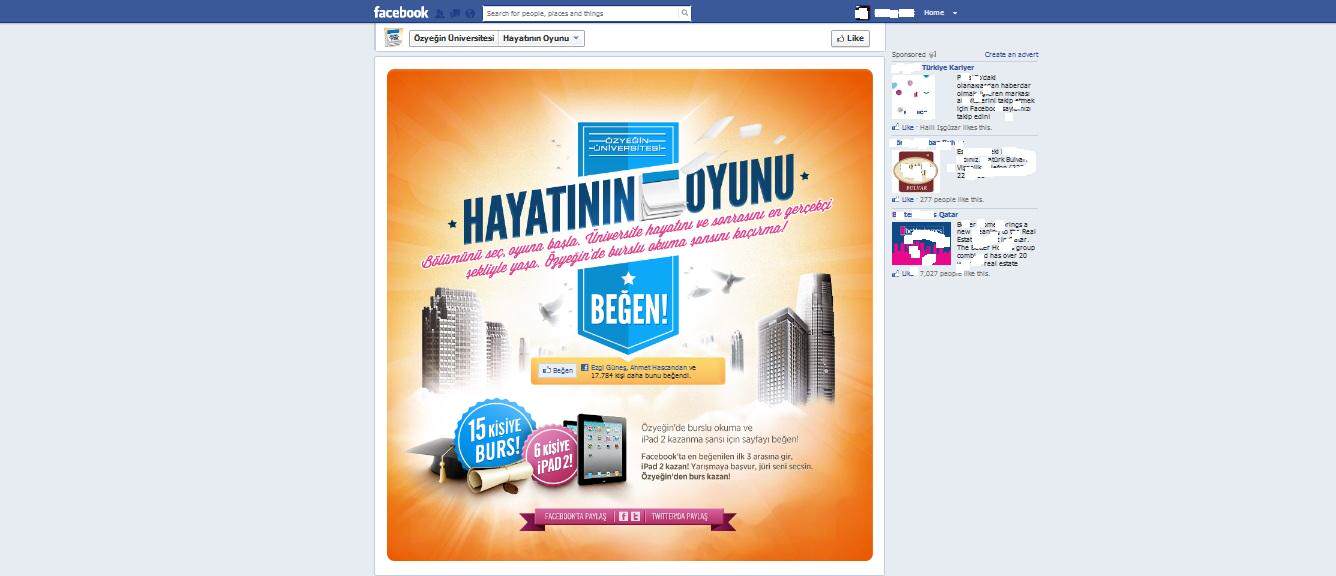Click the Twitter square icon in ribbon

point(636,516)
